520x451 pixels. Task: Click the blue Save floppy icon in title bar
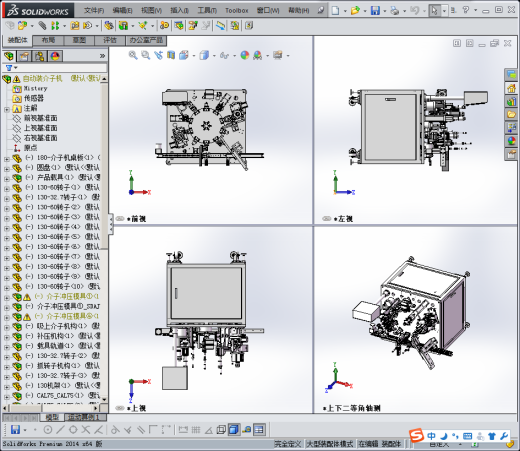point(375,11)
